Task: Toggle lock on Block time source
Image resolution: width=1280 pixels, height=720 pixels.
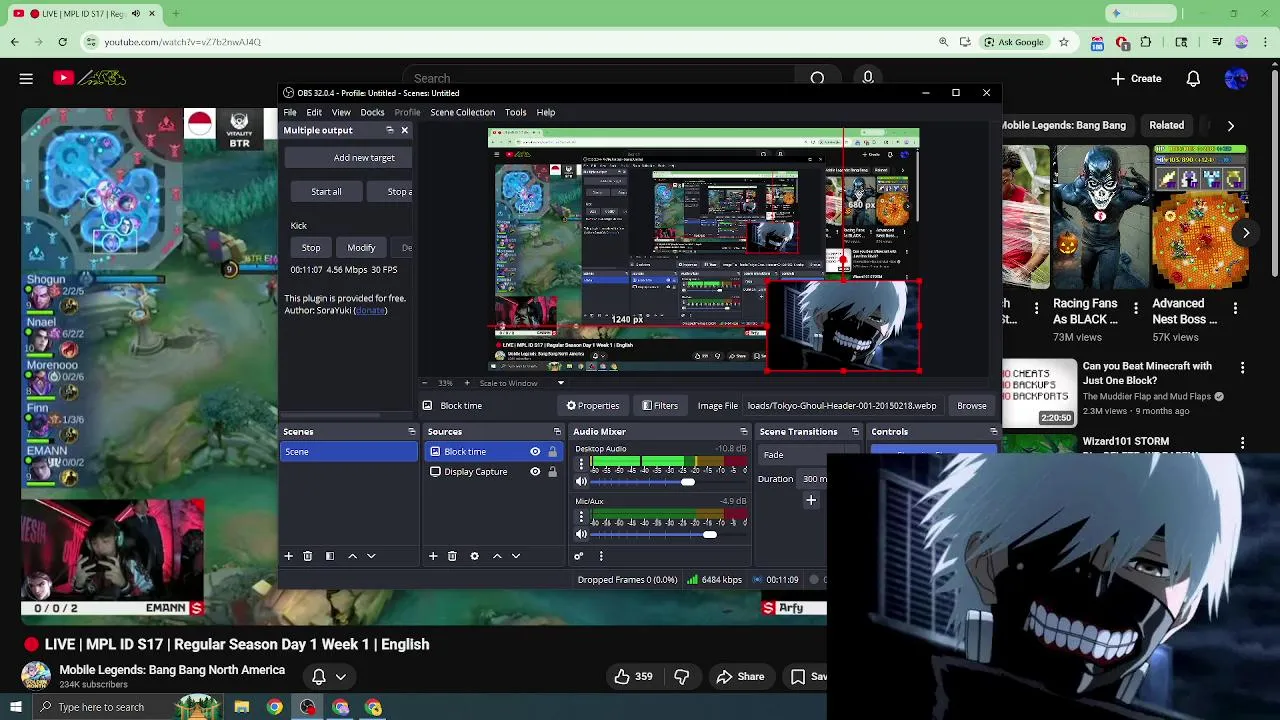Action: [x=552, y=452]
